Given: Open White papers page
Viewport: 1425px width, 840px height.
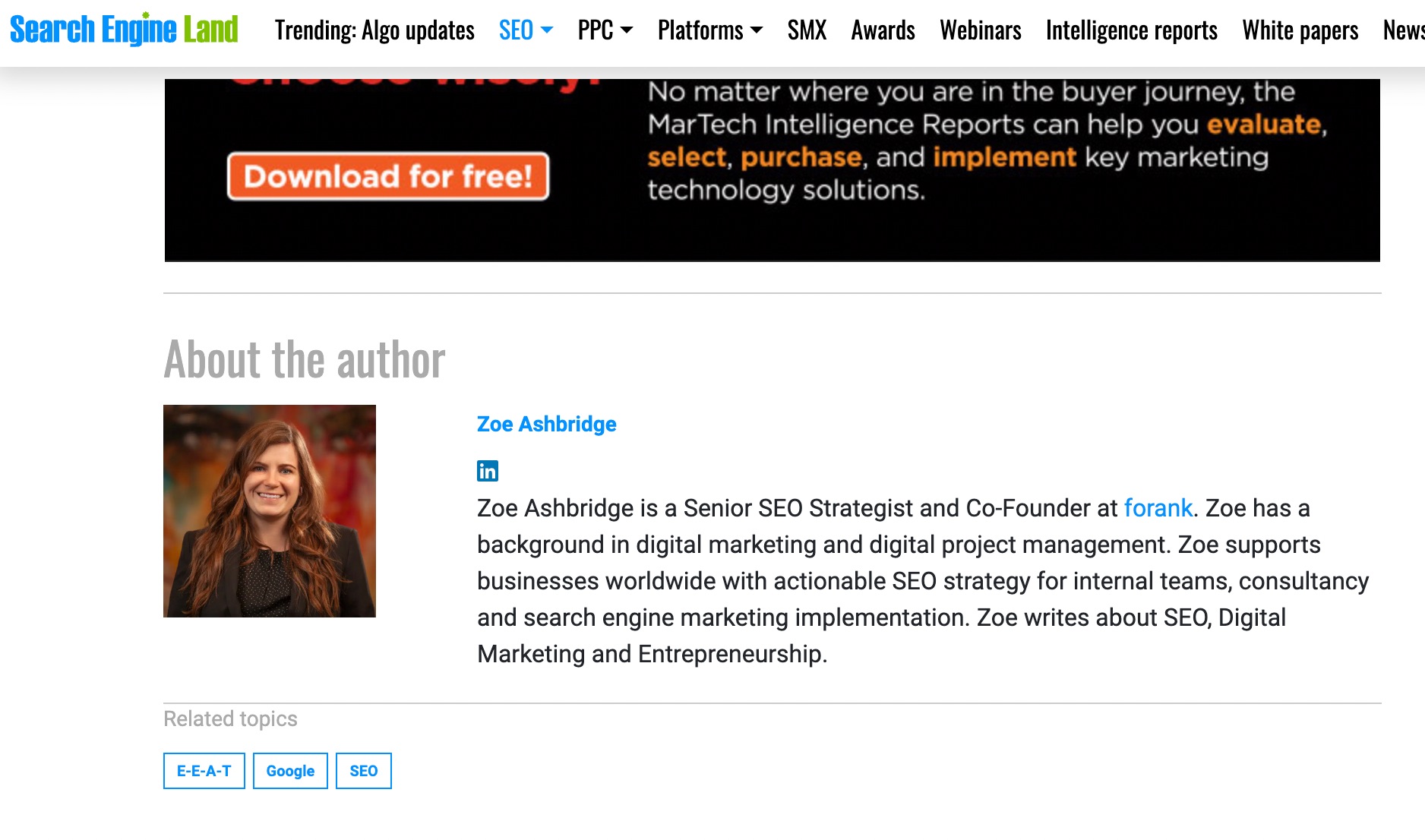Looking at the screenshot, I should point(1300,30).
